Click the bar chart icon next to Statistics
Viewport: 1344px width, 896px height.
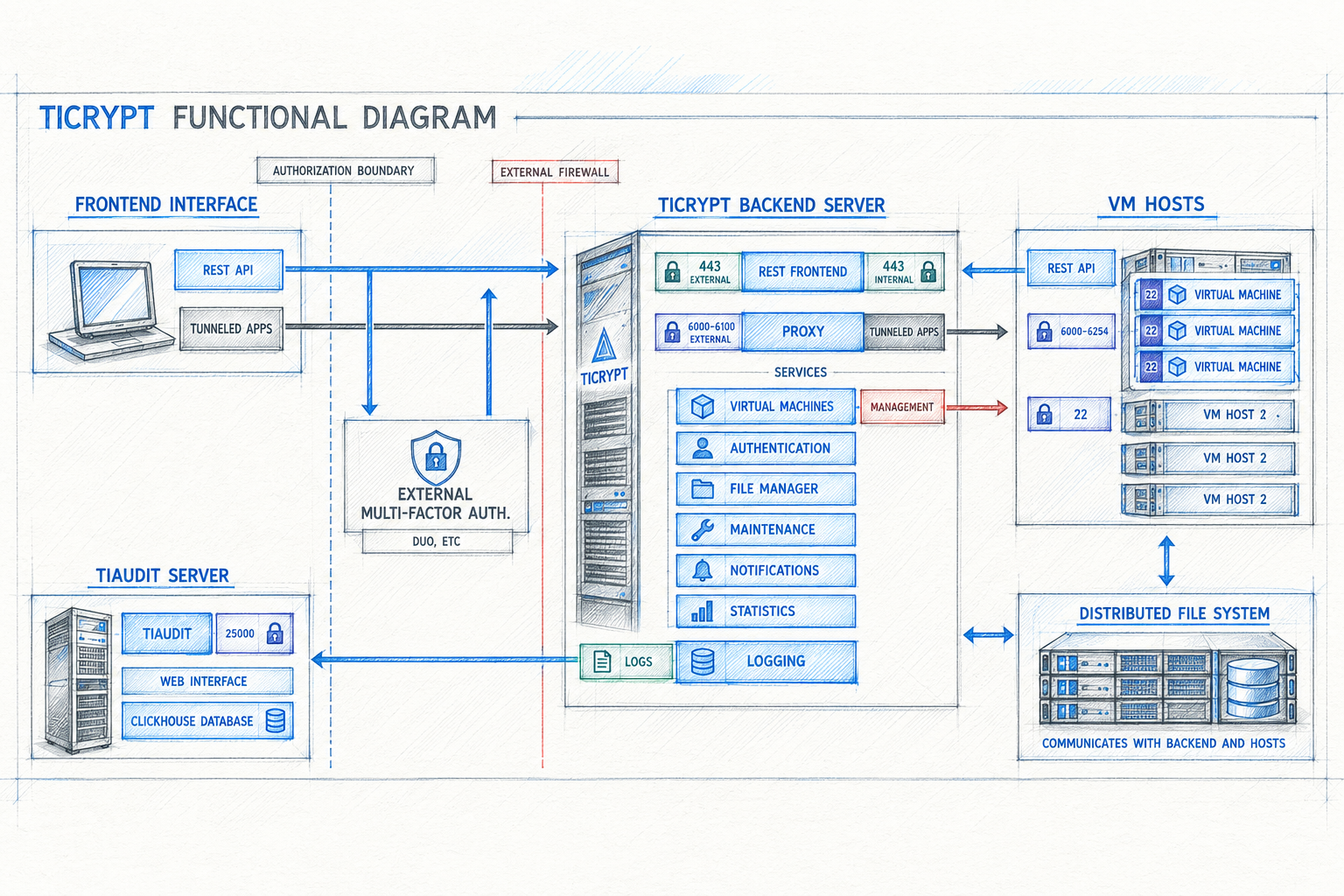702,611
